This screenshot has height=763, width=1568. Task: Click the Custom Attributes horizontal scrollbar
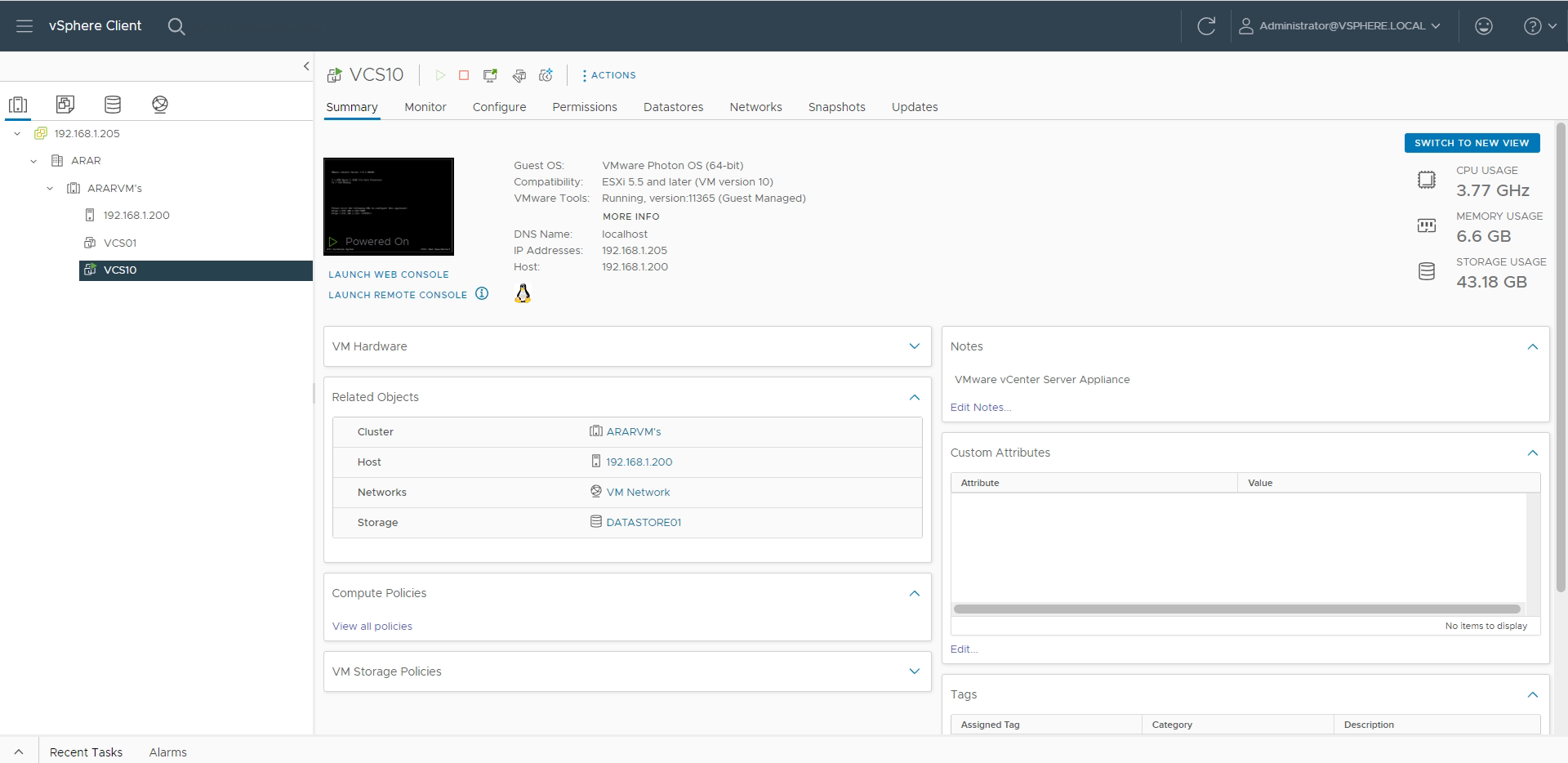point(1237,609)
